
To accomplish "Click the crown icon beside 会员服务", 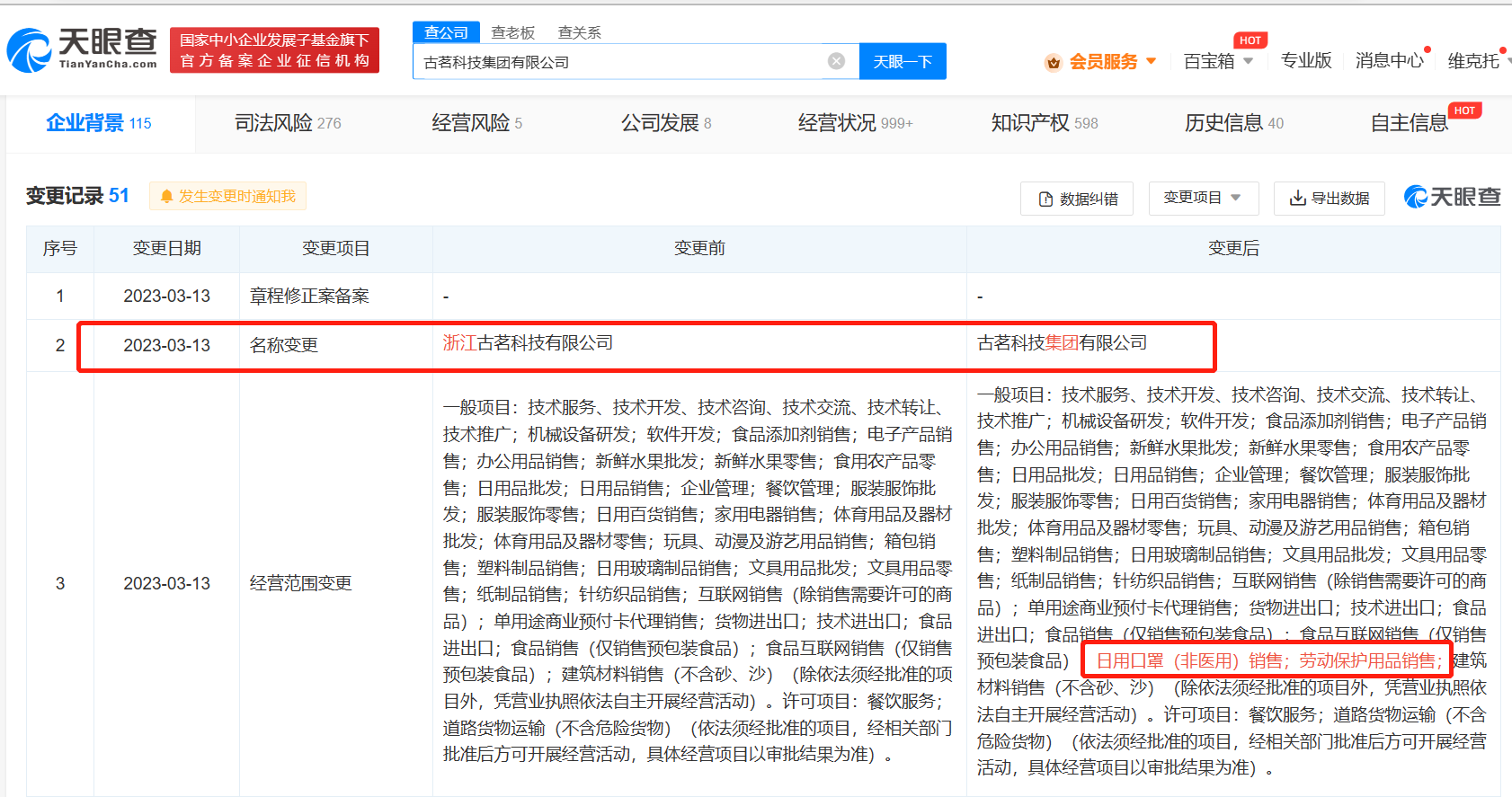I will click(1054, 62).
